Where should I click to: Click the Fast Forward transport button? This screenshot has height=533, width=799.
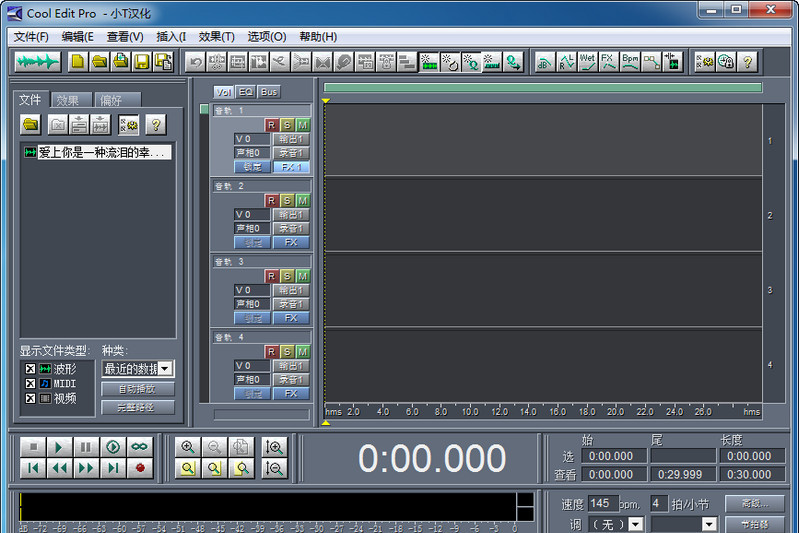86,468
